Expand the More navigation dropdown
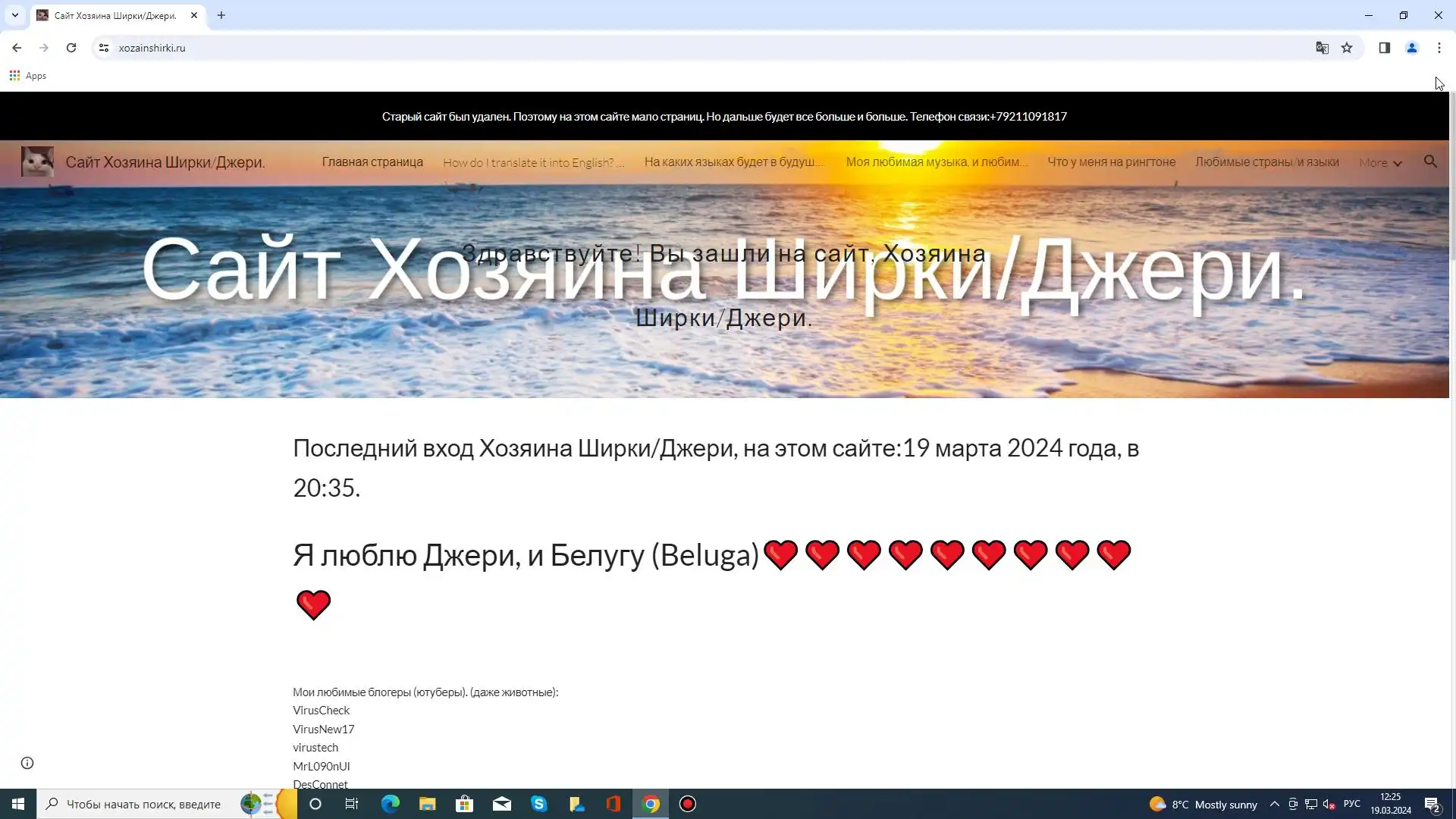 pos(1380,162)
